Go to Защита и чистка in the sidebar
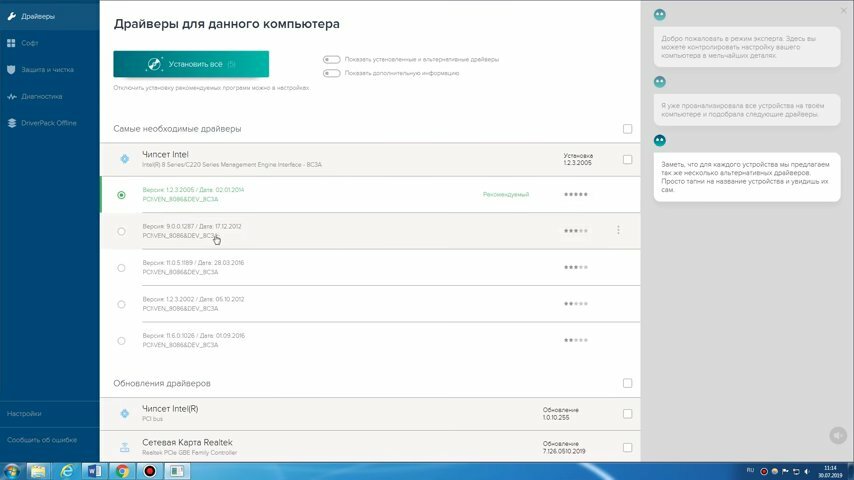 point(49,70)
